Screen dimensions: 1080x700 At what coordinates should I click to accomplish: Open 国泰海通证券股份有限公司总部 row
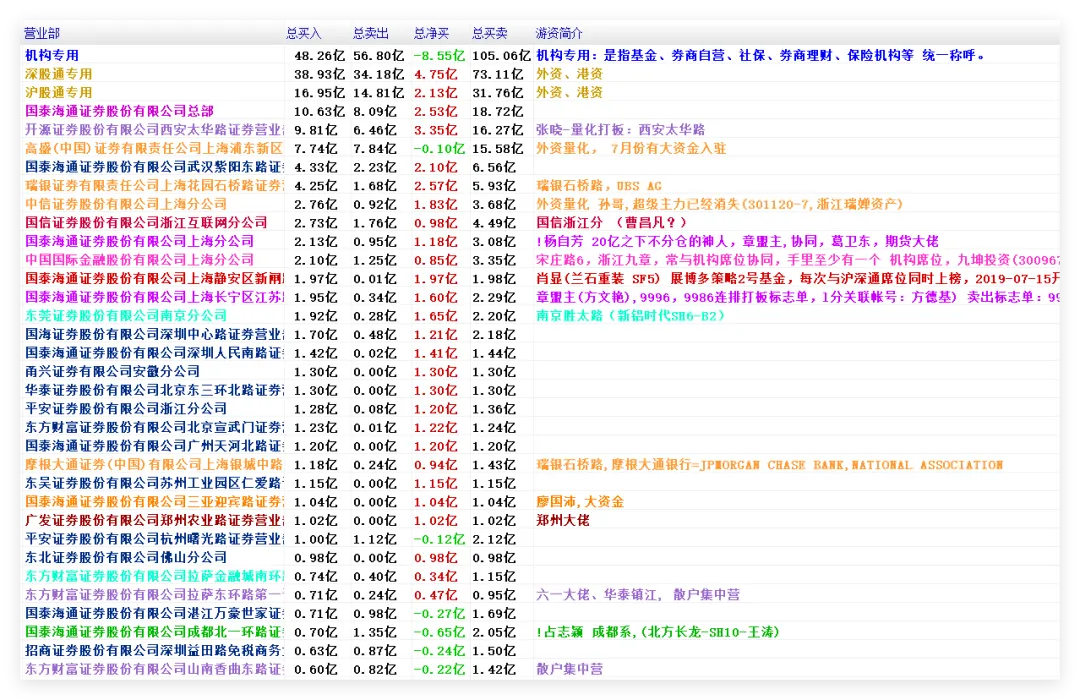point(119,111)
